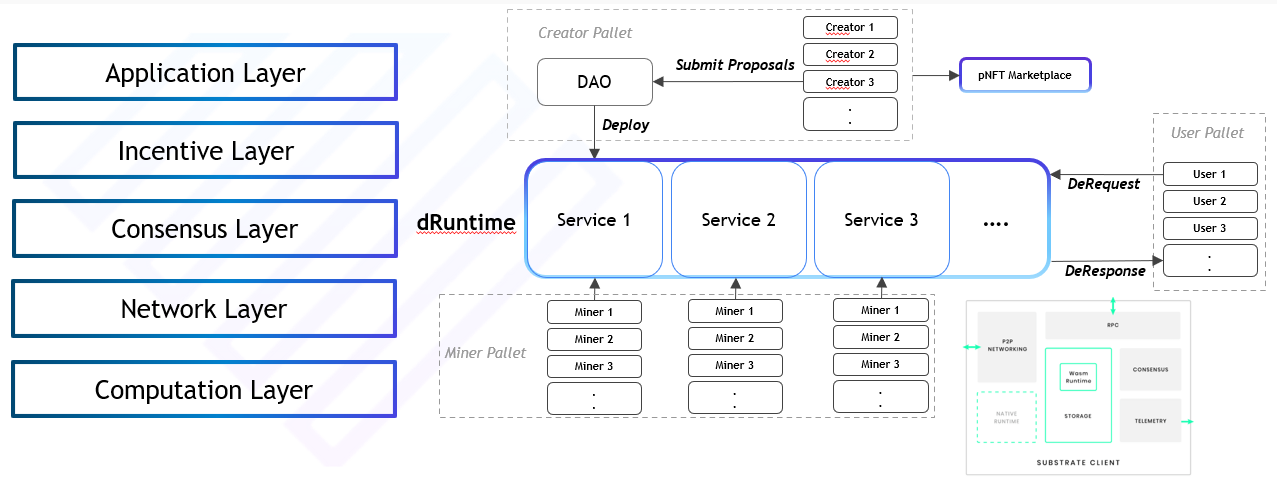Select the Service 3 box
The height and width of the screenshot is (480, 1277).
pos(881,219)
